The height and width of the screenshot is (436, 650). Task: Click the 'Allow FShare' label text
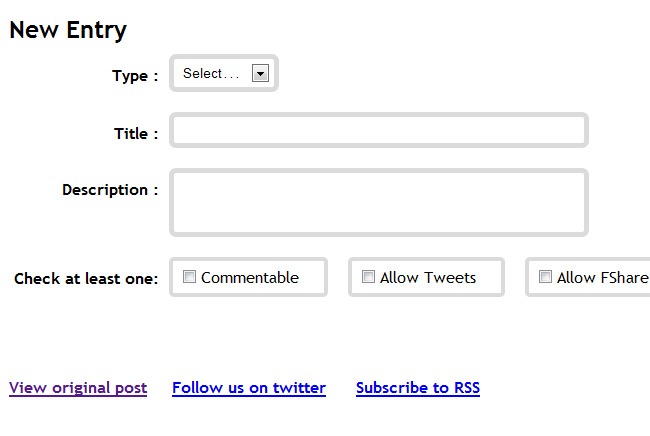coord(603,278)
